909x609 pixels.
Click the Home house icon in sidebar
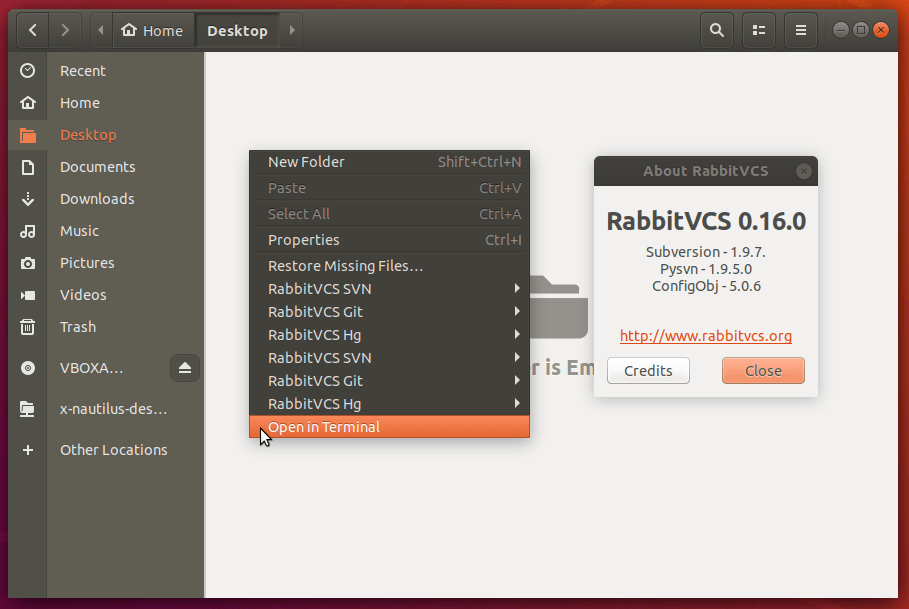[x=27, y=103]
